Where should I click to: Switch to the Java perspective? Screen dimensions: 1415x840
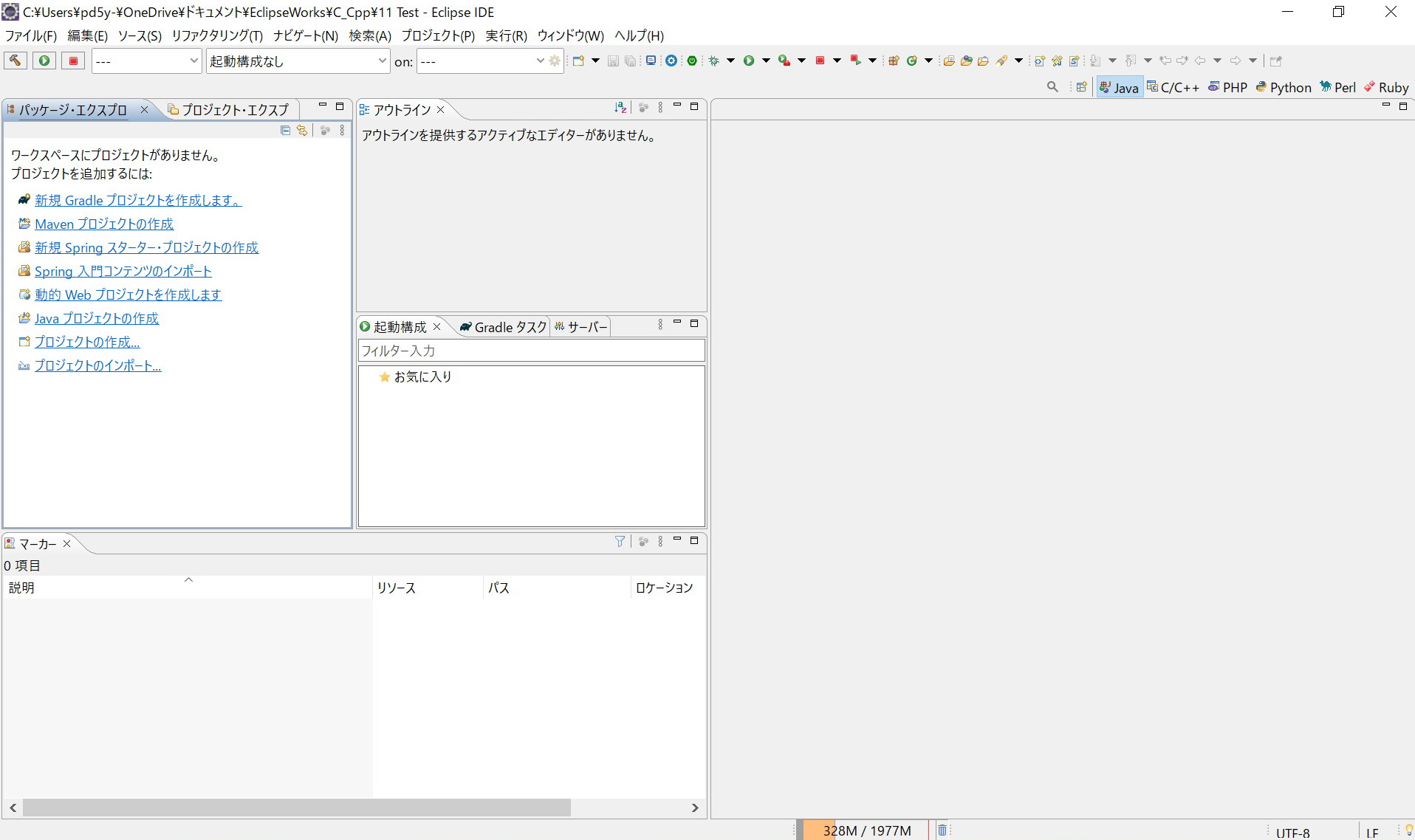pos(1119,87)
